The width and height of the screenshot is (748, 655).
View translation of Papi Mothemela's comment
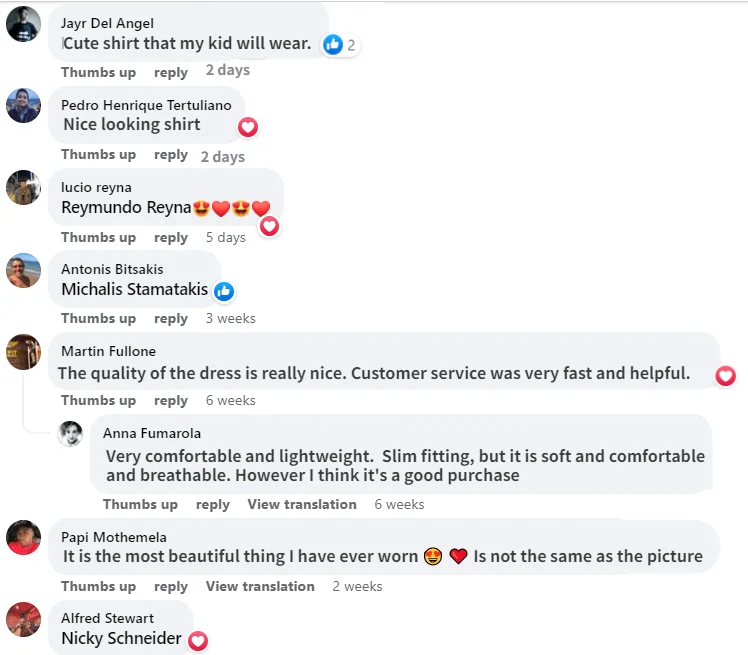pyautogui.click(x=260, y=586)
